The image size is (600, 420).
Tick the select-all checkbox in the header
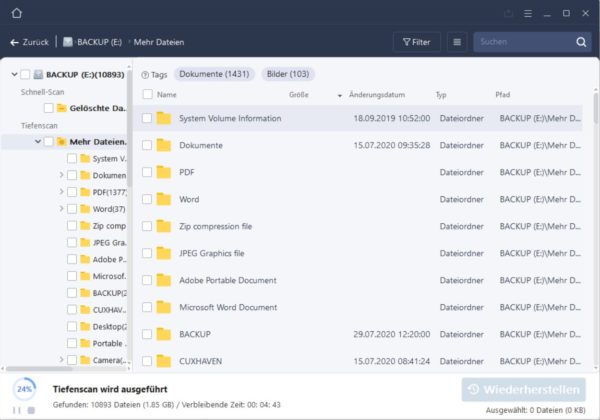click(x=147, y=94)
